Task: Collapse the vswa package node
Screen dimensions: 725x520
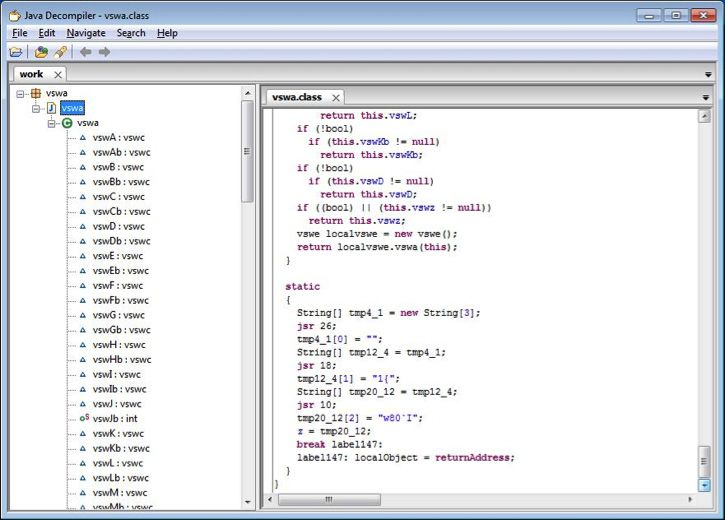Action: click(20, 94)
